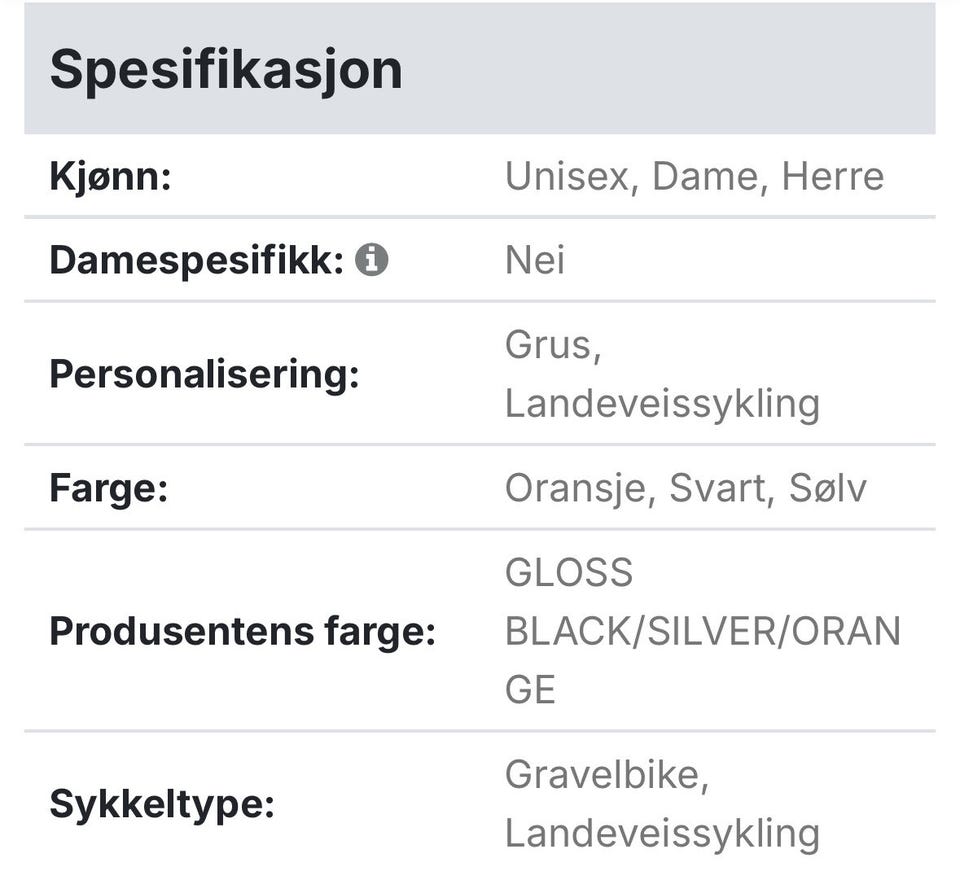Click Landeveissykling in the Sykkeltype row
This screenshot has height=871, width=960.
click(662, 833)
